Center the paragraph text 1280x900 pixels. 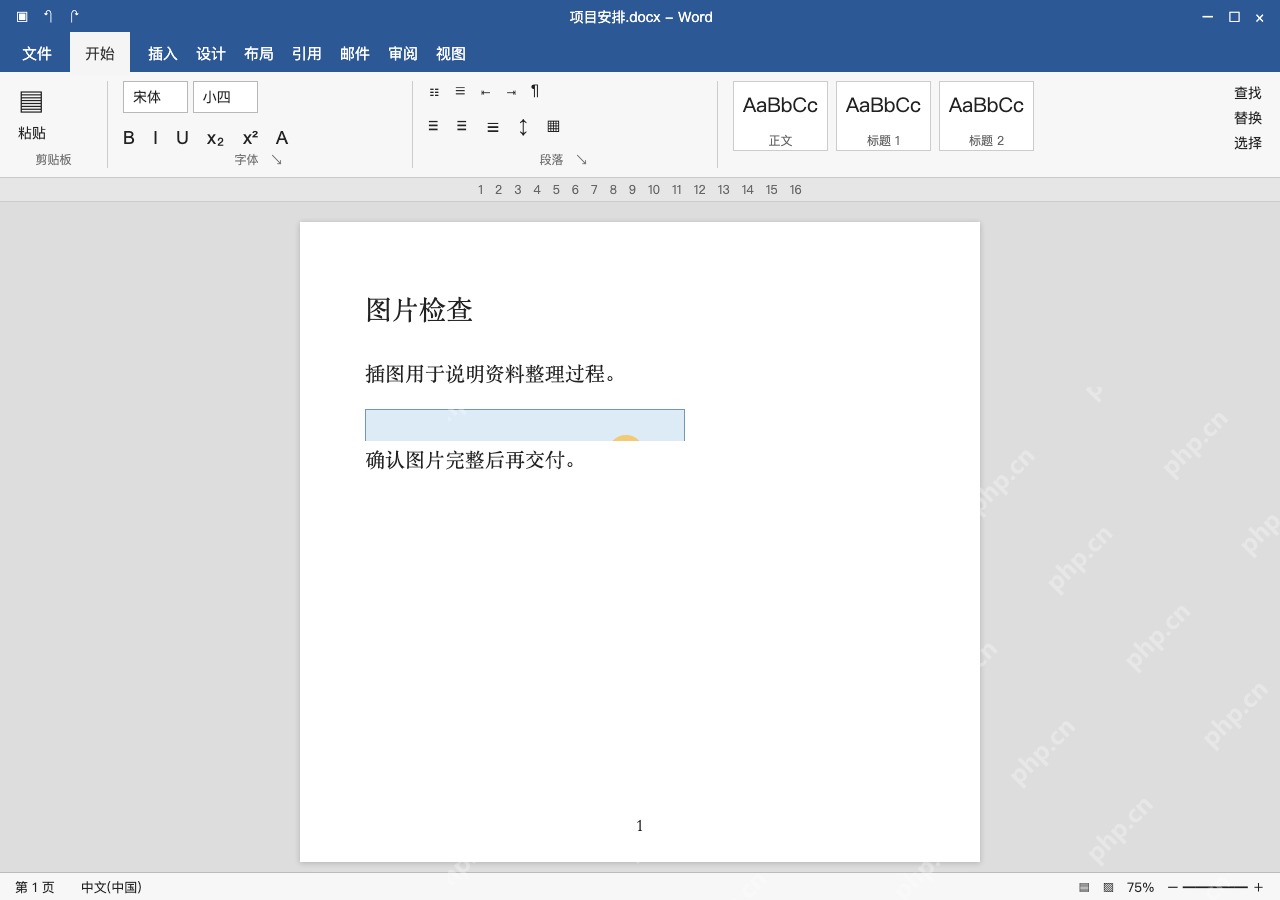(x=462, y=126)
